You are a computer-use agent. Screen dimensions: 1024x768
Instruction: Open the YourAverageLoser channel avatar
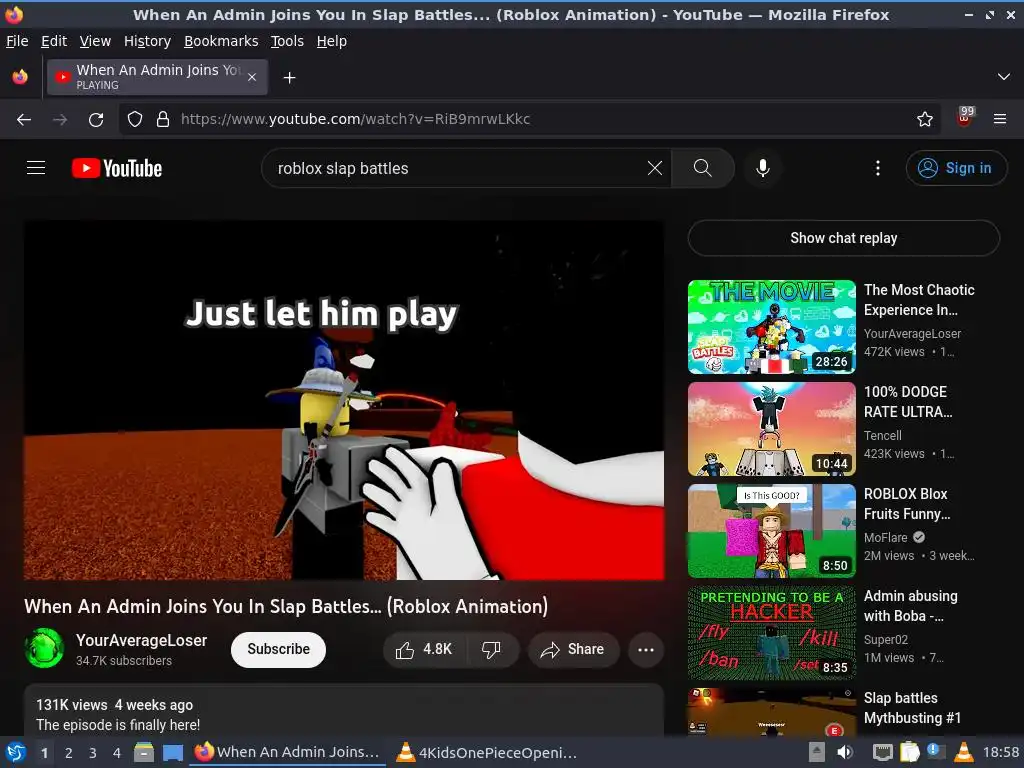(44, 648)
